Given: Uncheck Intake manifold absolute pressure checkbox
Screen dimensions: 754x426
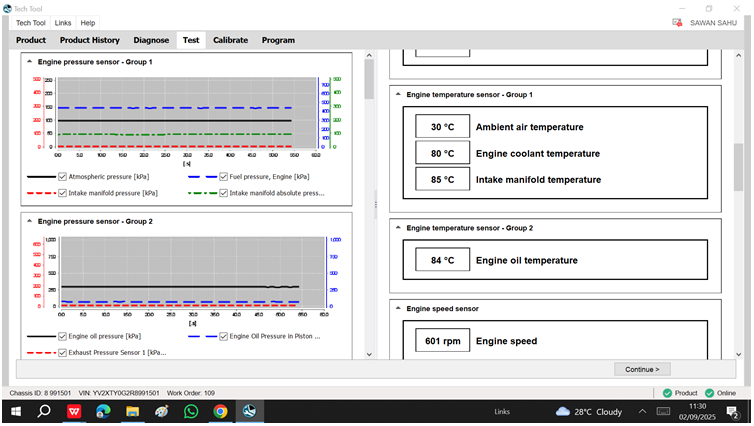Looking at the screenshot, I should [x=224, y=193].
